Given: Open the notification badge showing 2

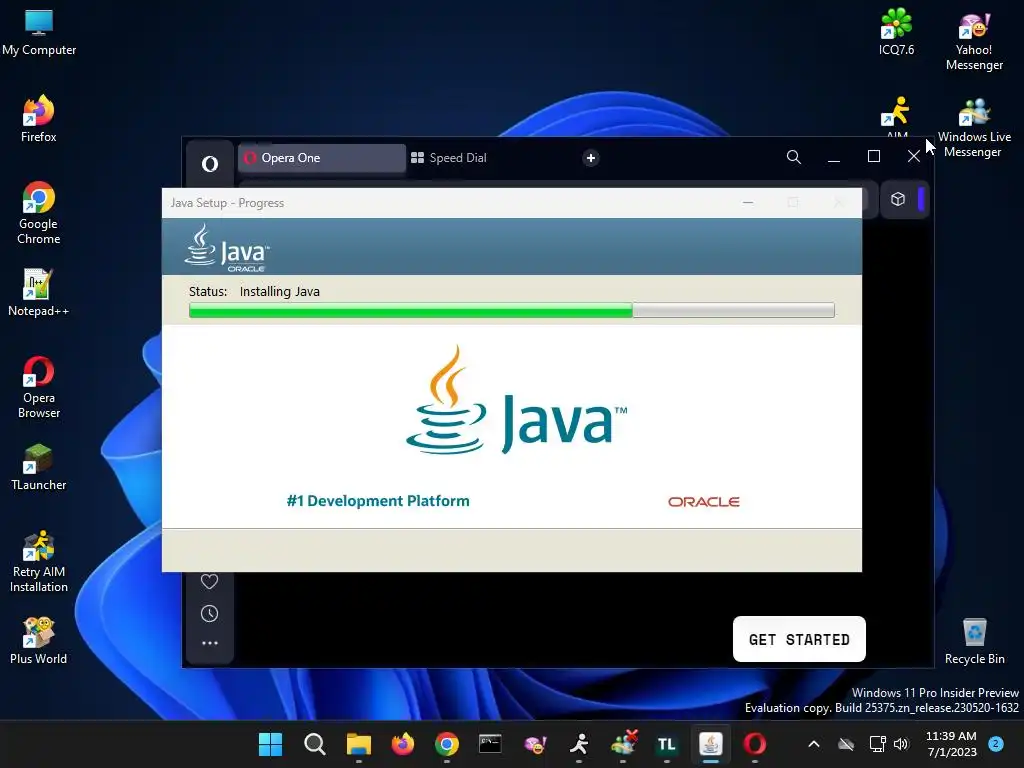Looking at the screenshot, I should [996, 744].
